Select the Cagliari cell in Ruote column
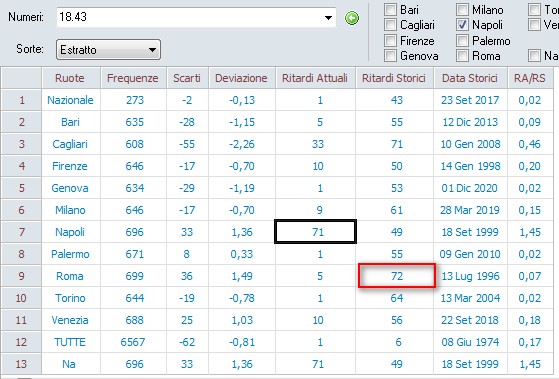Screen dimensions: 559x379 (71, 144)
